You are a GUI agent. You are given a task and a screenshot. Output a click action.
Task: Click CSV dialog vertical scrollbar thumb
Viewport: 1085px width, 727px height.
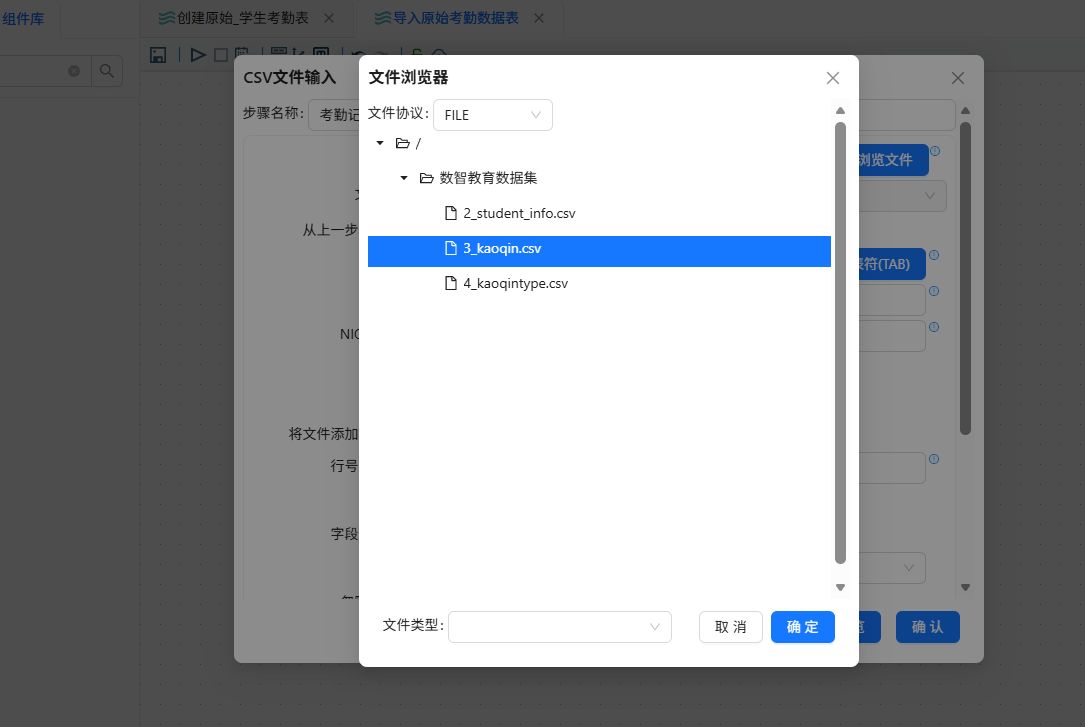965,279
